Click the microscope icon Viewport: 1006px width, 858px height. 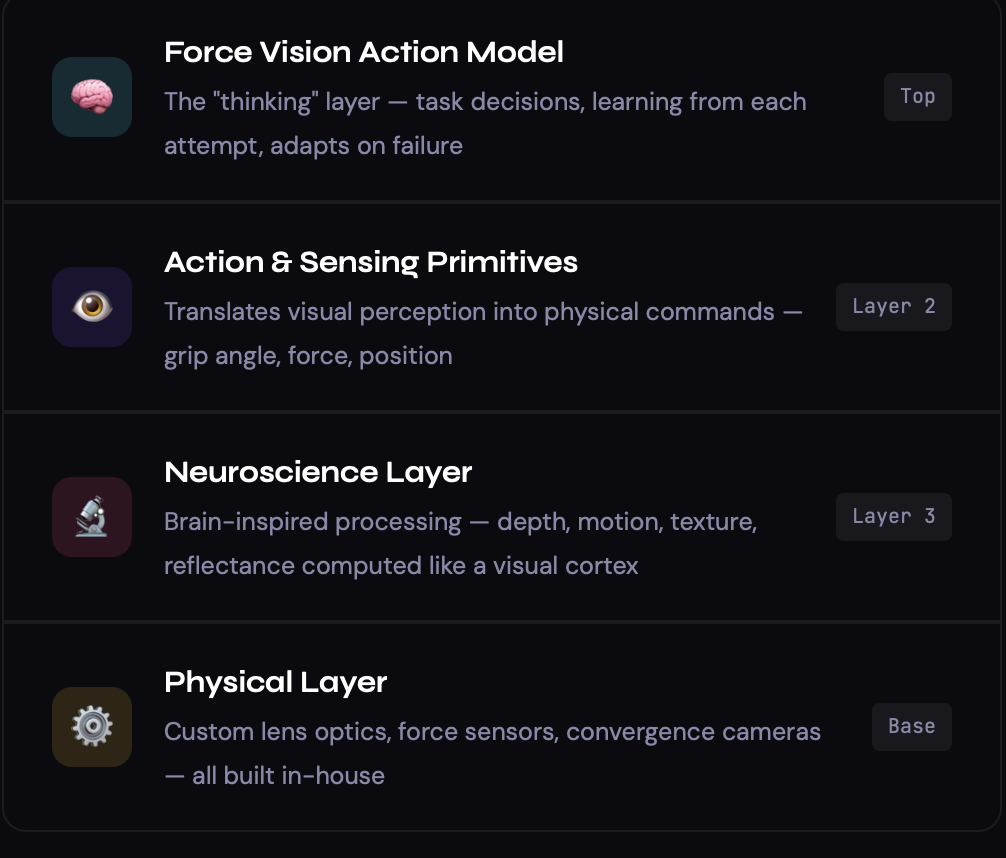coord(92,517)
